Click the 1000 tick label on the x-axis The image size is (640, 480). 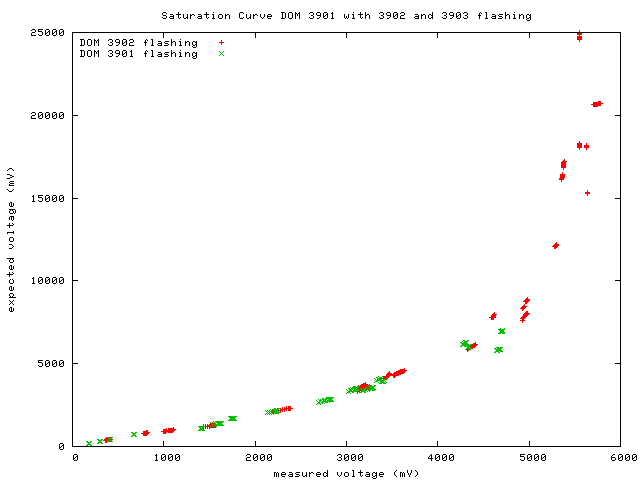(x=166, y=459)
